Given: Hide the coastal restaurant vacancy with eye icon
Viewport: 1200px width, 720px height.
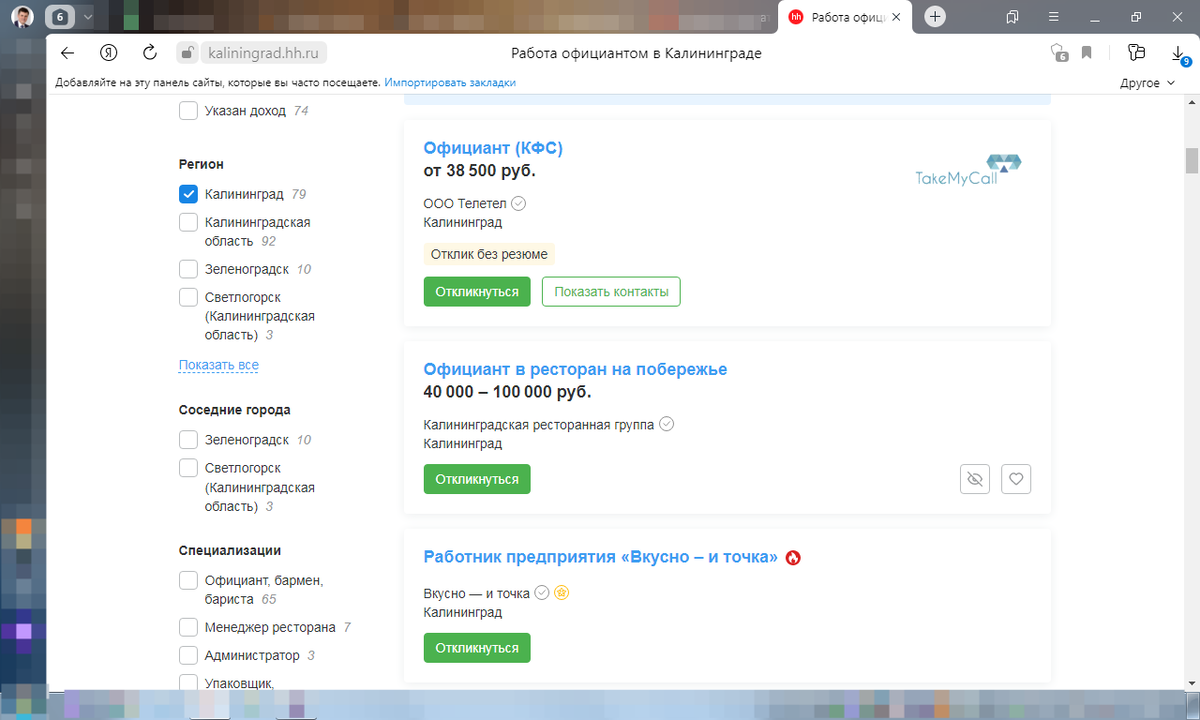Looking at the screenshot, I should click(976, 479).
